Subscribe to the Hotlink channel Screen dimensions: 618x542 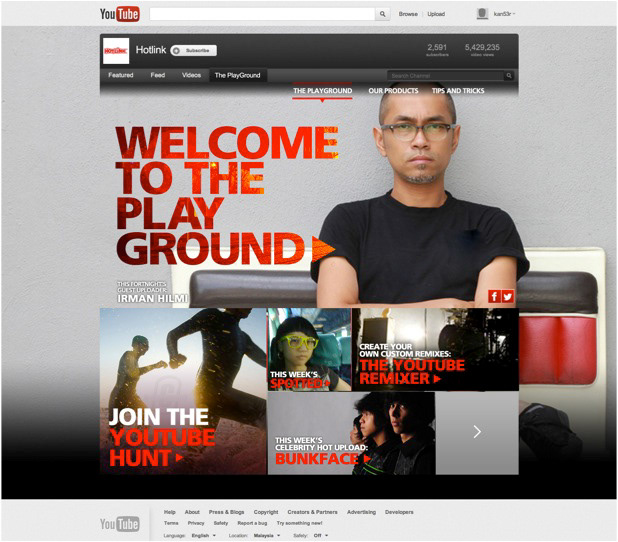(x=194, y=50)
